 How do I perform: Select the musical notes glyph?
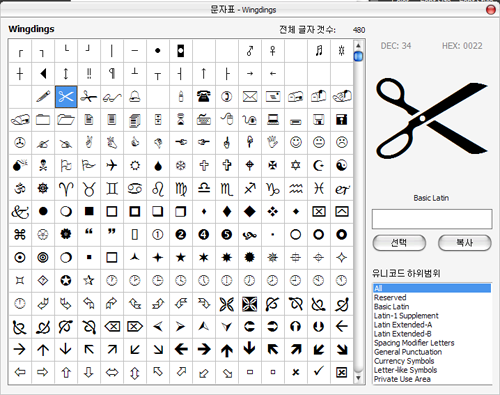pos(319,51)
